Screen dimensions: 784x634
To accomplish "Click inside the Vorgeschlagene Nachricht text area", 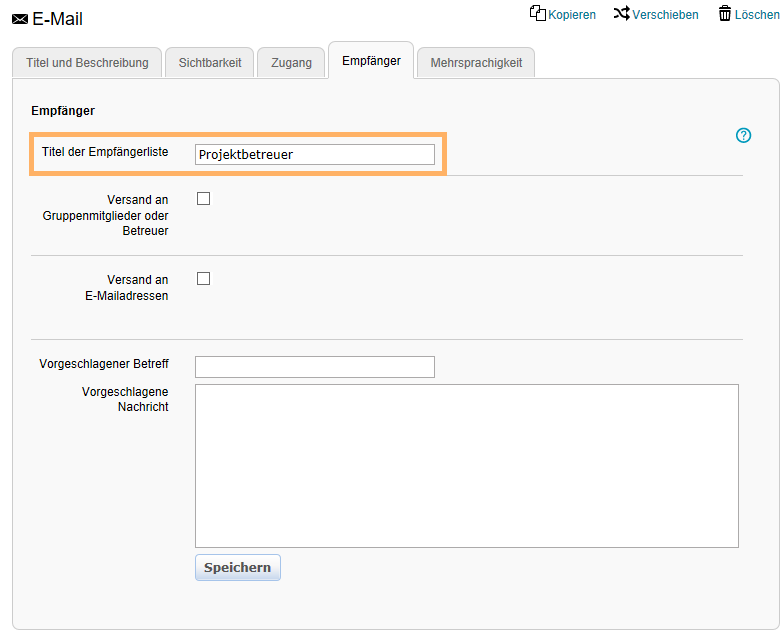I will pos(466,465).
